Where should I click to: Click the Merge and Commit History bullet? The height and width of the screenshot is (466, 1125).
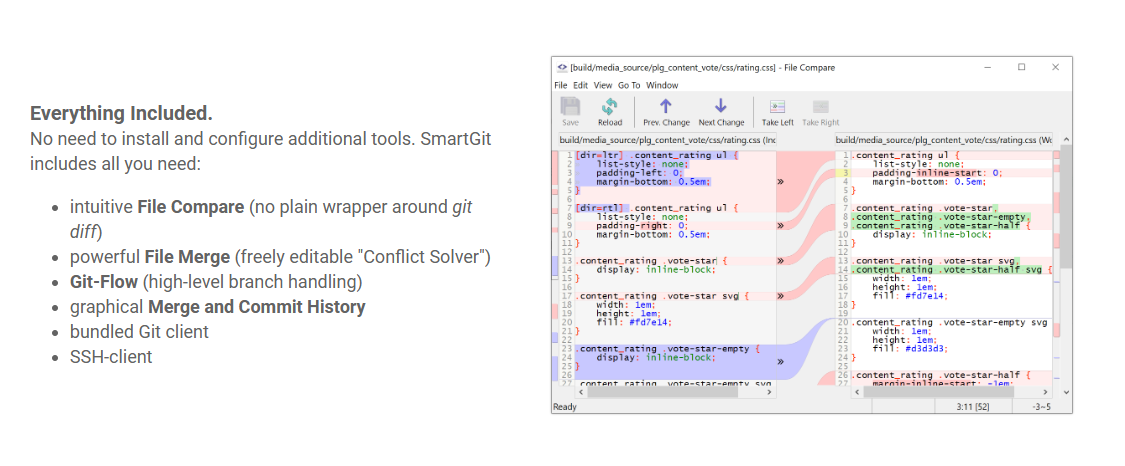click(x=217, y=307)
